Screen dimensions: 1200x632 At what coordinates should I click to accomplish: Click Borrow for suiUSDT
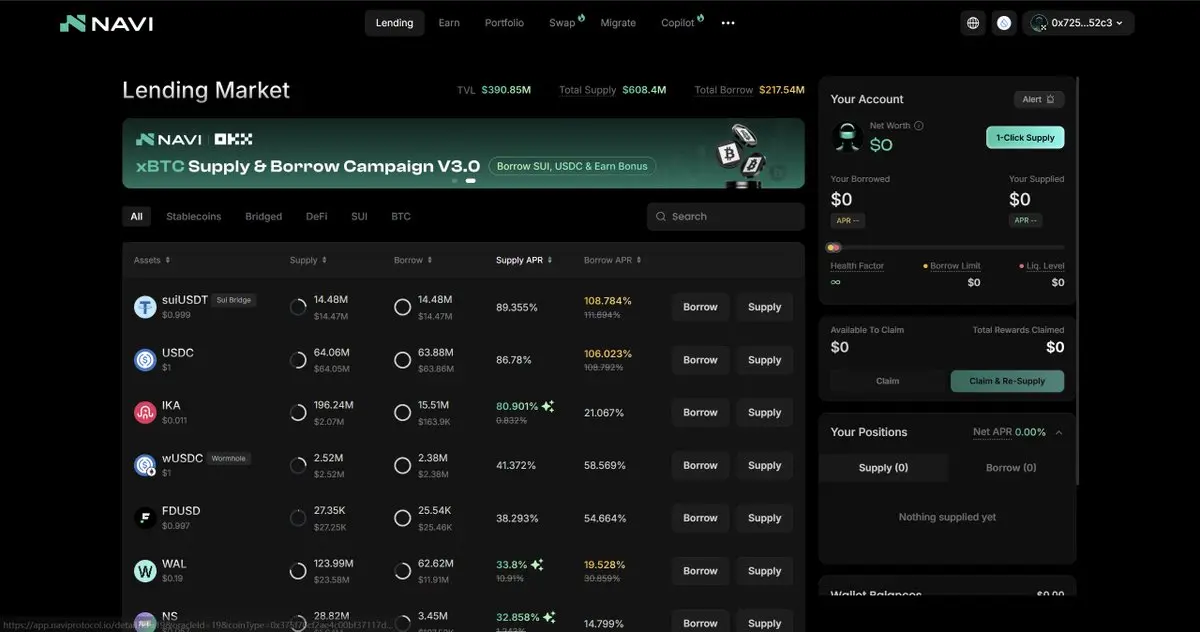[700, 307]
